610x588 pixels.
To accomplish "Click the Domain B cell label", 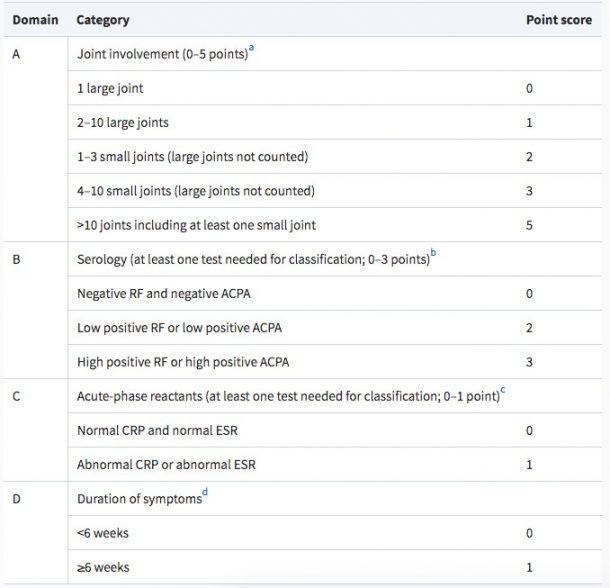I will coord(16,260).
